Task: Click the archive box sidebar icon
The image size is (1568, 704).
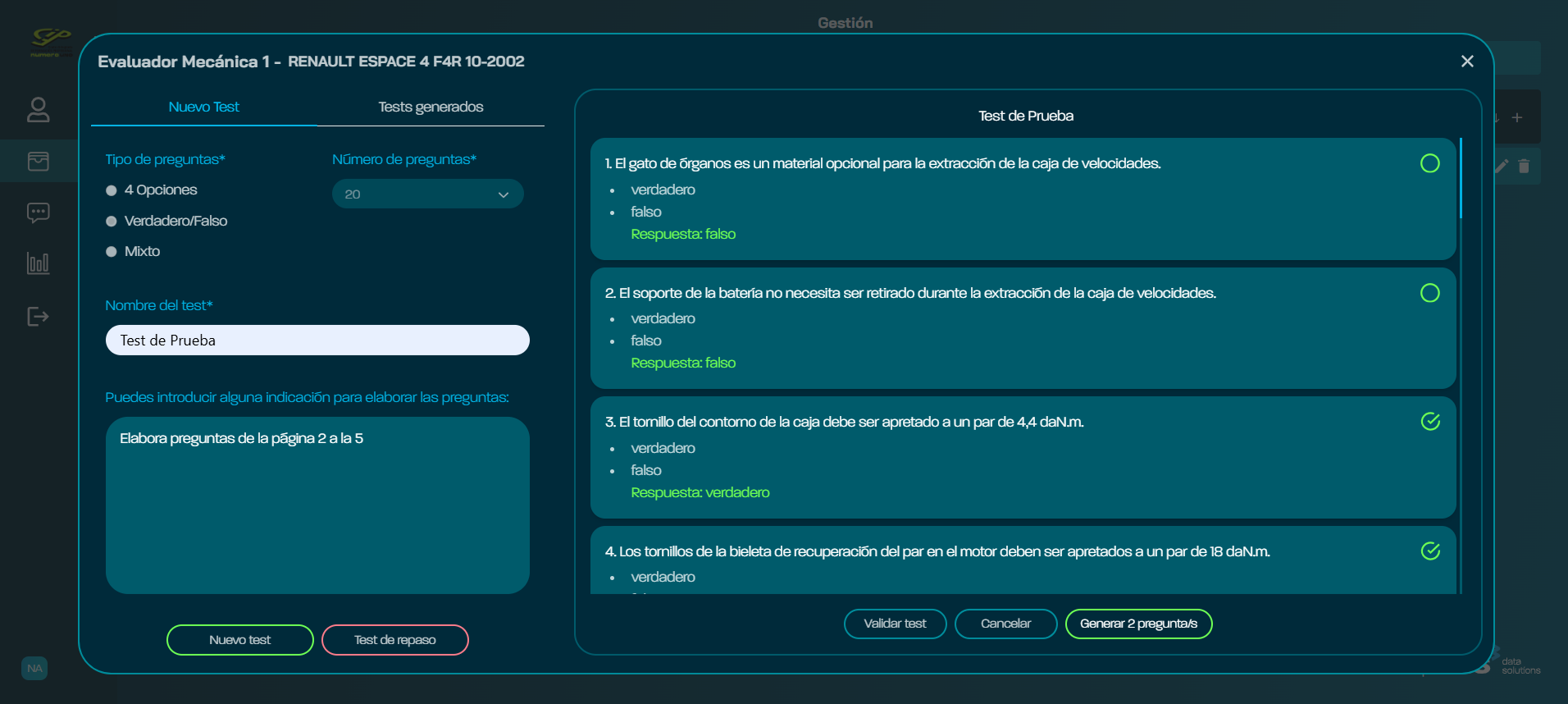Action: tap(38, 162)
